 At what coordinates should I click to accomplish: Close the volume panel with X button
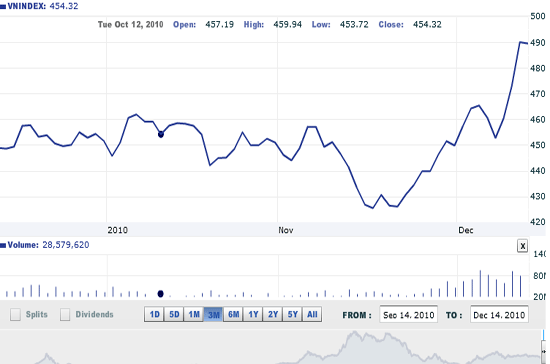point(522,246)
